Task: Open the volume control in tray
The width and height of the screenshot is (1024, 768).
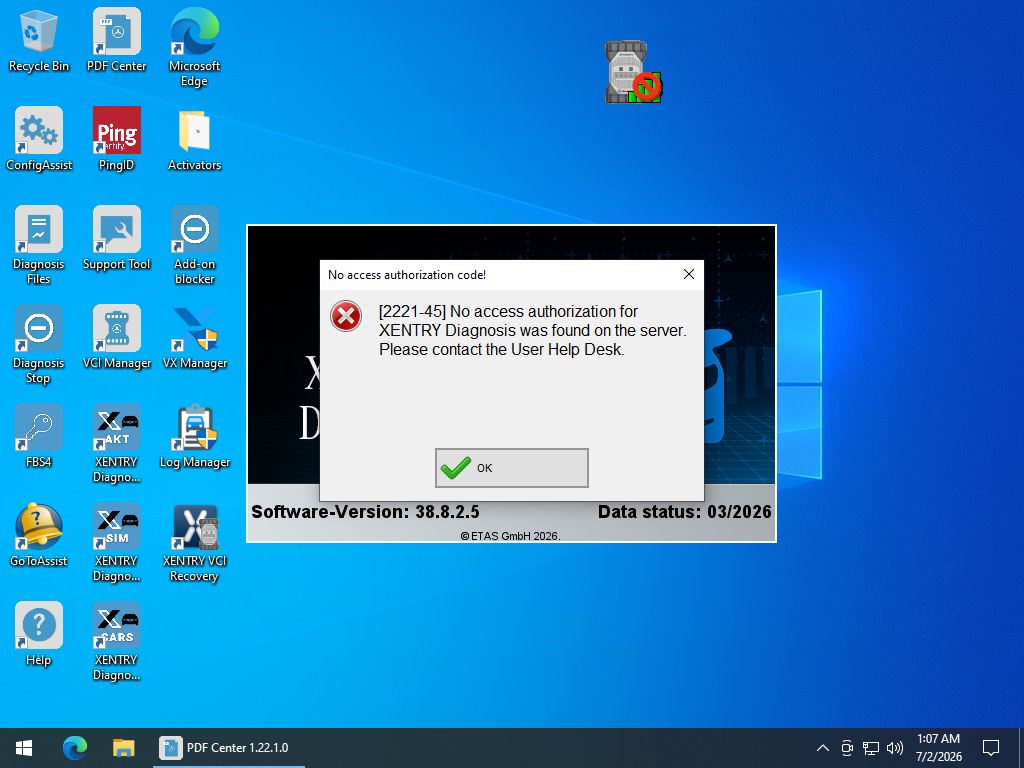Action: 895,748
